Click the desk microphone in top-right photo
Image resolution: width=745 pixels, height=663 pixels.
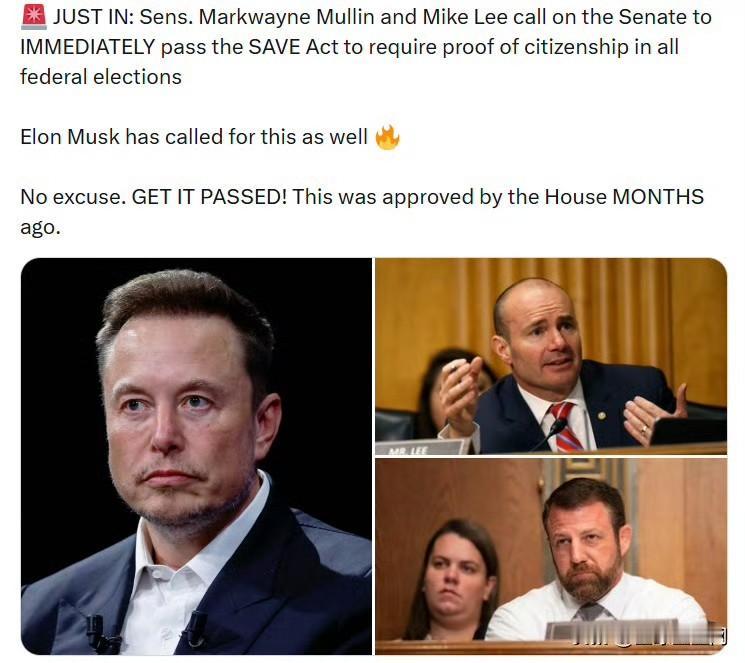tap(549, 435)
